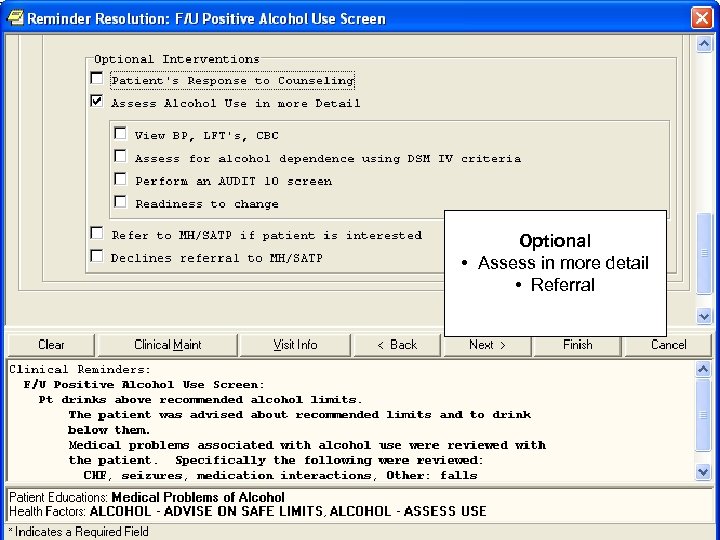Uncheck Assess Alcohol Use in more Detail
The image size is (720, 540).
[96, 101]
